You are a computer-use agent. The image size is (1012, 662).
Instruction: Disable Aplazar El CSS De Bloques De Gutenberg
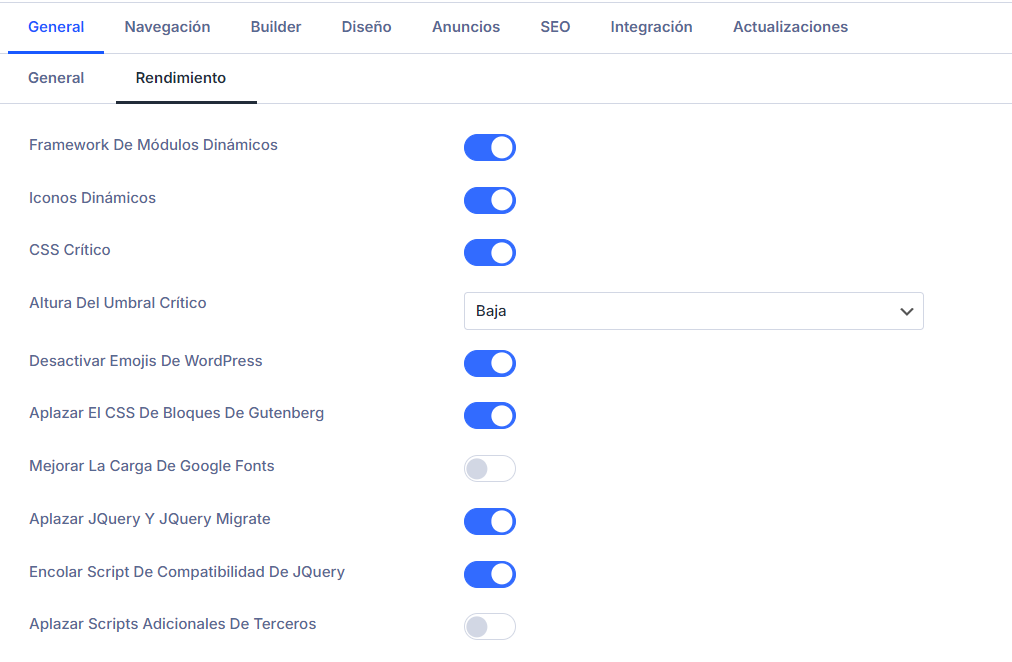coord(490,416)
